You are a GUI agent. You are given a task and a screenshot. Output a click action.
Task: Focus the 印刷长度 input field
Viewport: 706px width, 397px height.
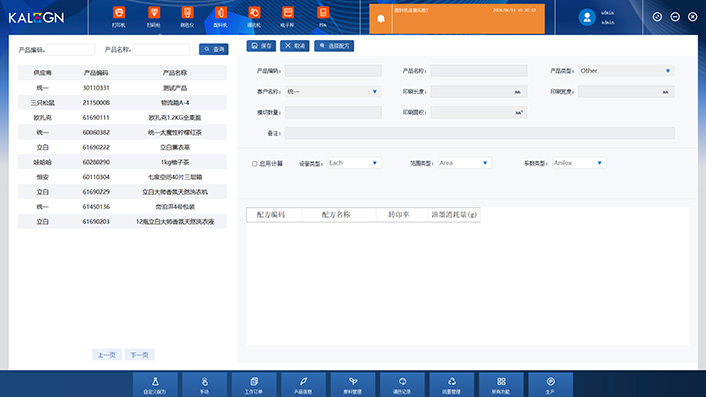(479, 91)
